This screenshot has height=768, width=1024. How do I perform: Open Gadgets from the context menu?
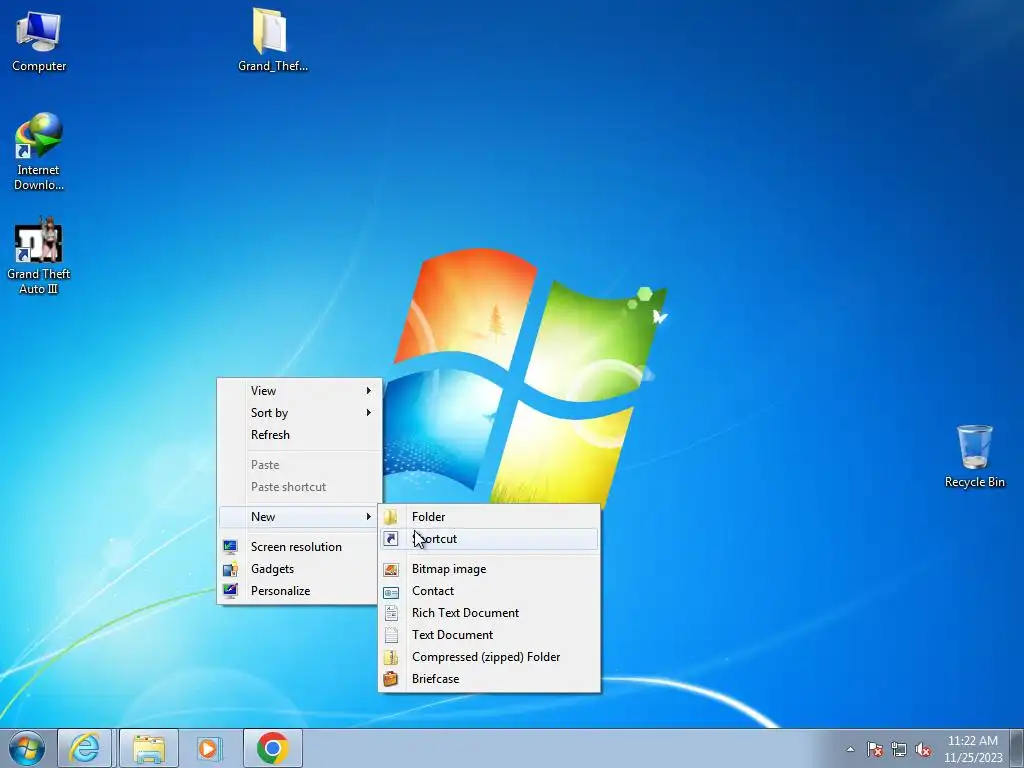pos(300,569)
